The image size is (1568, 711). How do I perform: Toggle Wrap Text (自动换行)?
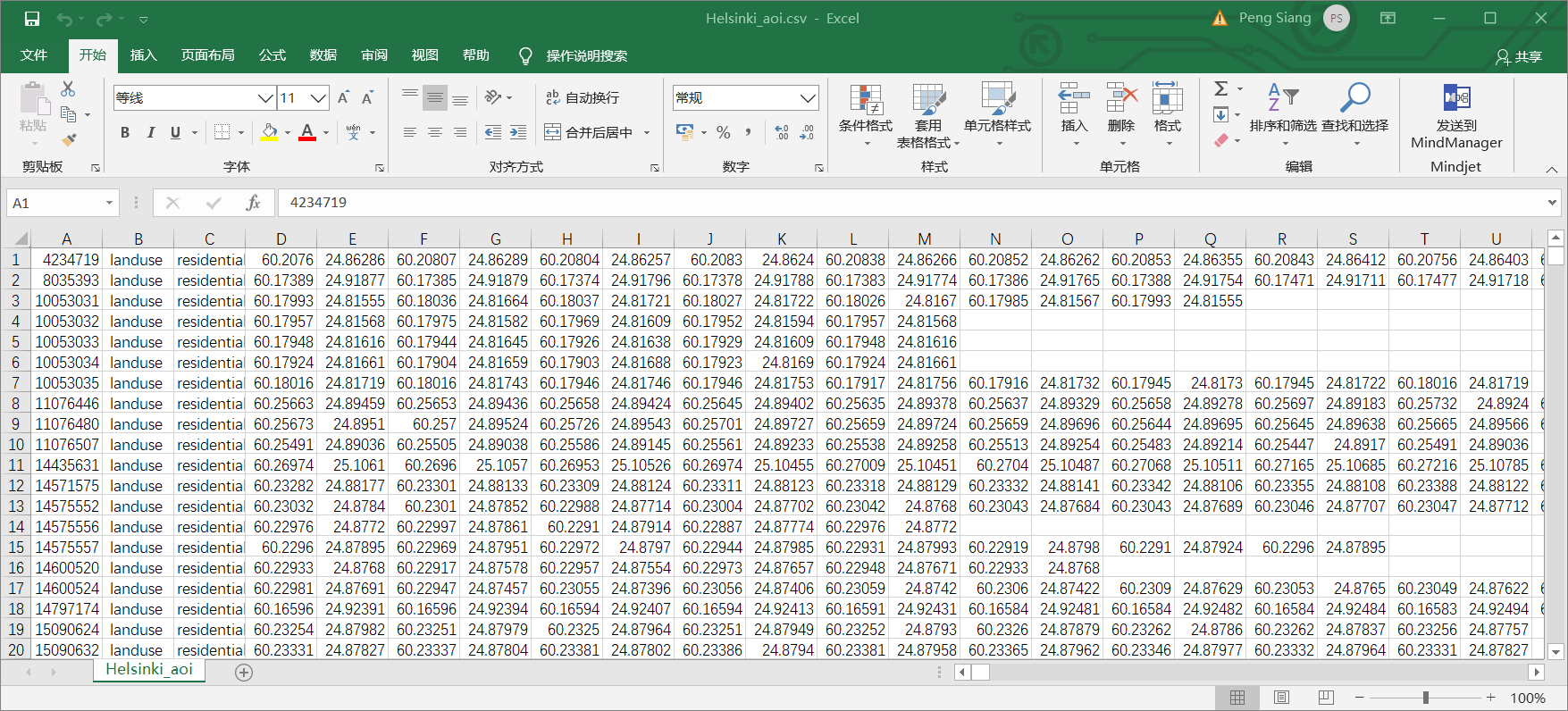click(583, 97)
